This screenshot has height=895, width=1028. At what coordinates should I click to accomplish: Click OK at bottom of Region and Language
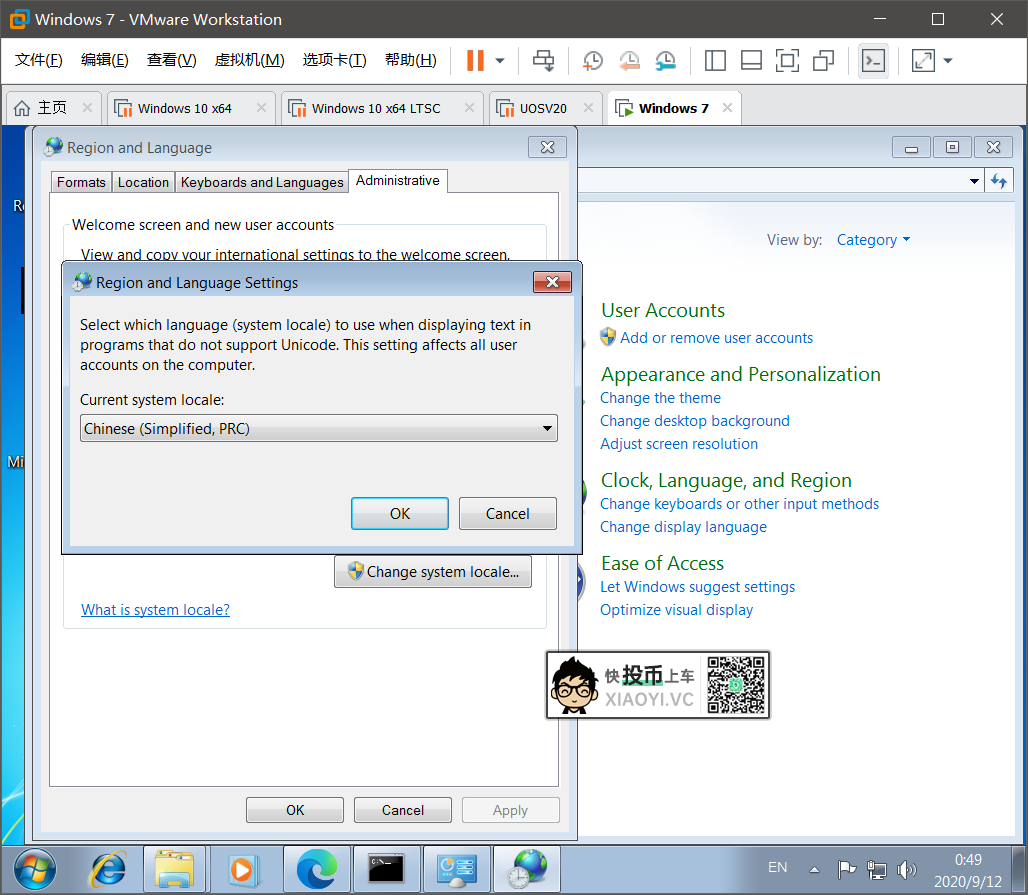pos(295,810)
